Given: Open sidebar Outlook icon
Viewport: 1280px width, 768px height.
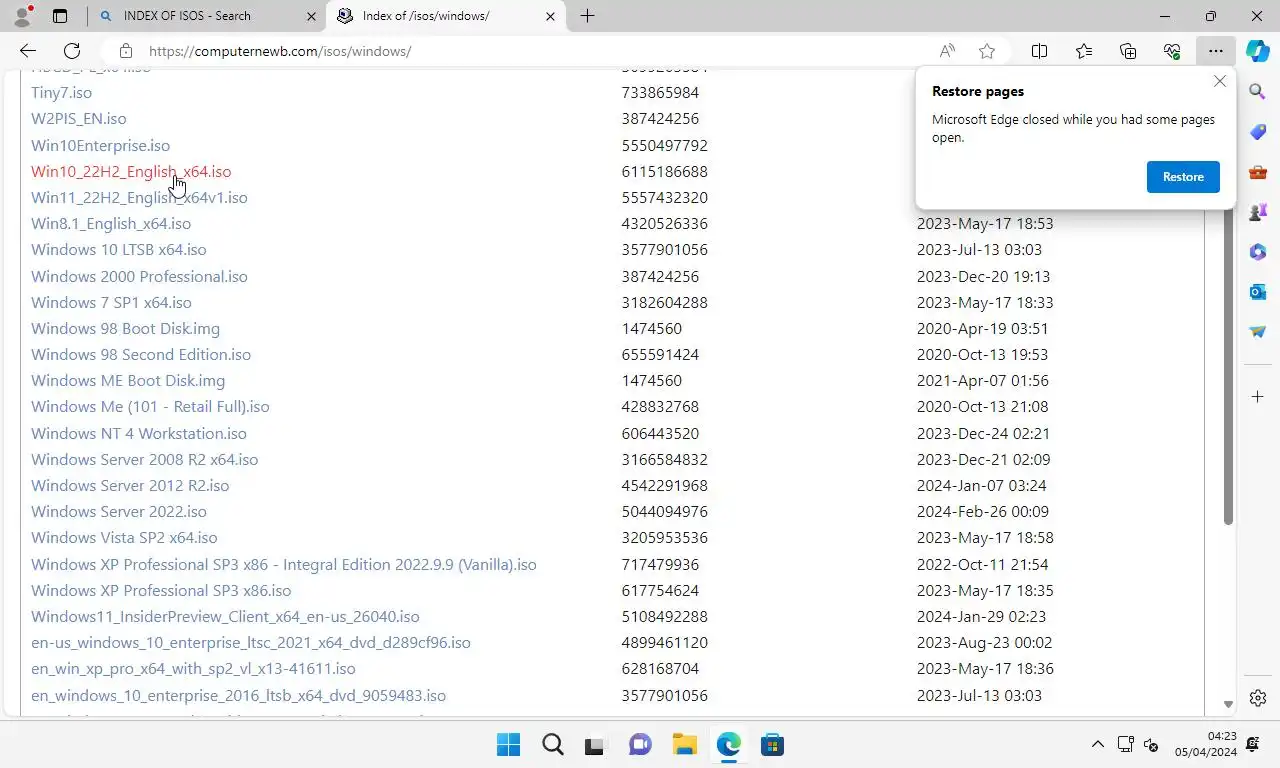Looking at the screenshot, I should tap(1258, 292).
